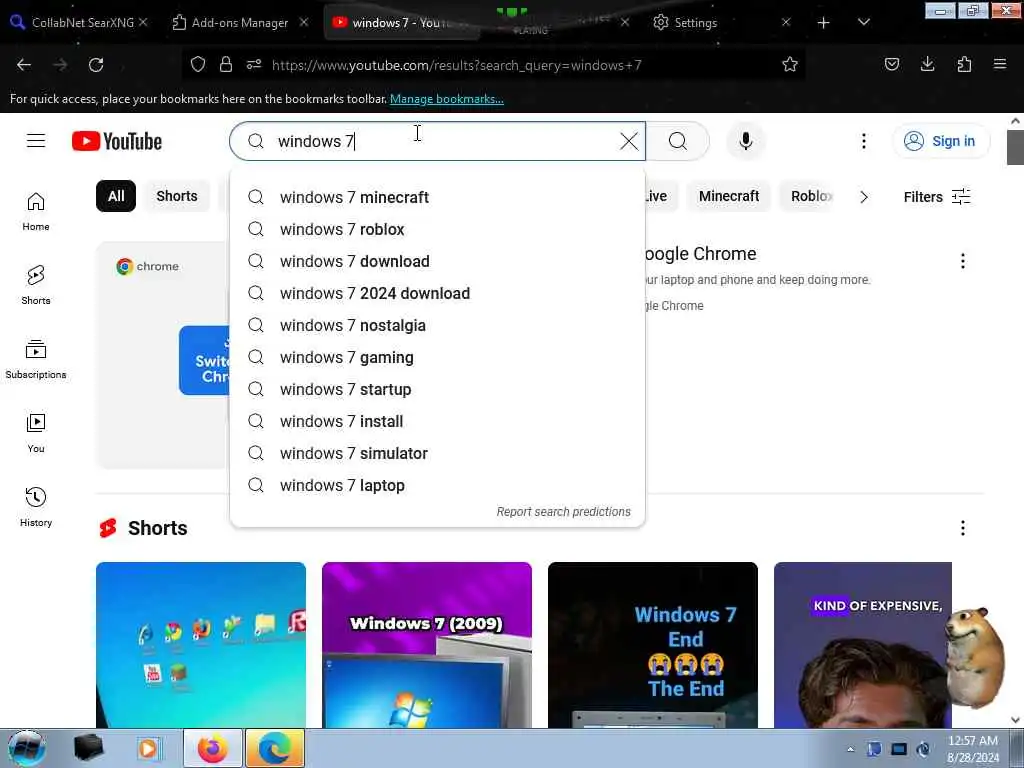
Task: Open the YouTube guide hamburger menu
Action: click(36, 141)
